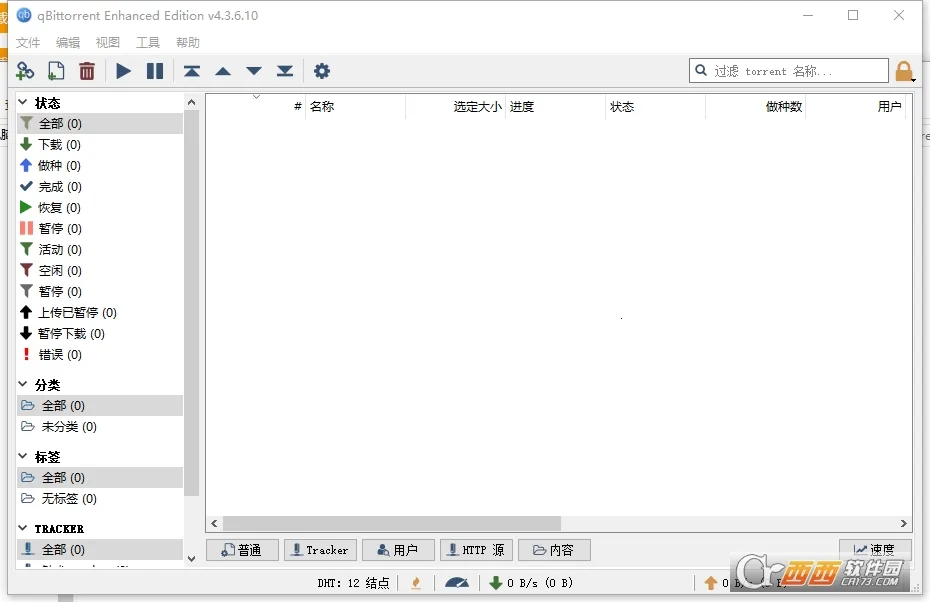Select the 错误 (0) status filter
930x602 pixels.
click(52, 354)
